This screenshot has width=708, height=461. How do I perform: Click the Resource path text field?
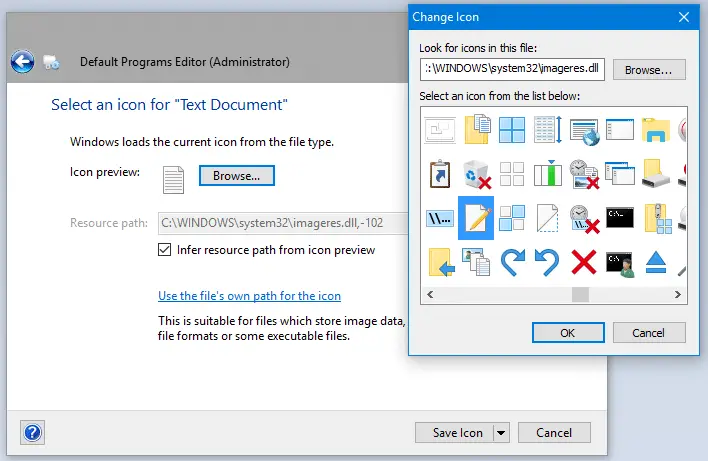point(283,223)
